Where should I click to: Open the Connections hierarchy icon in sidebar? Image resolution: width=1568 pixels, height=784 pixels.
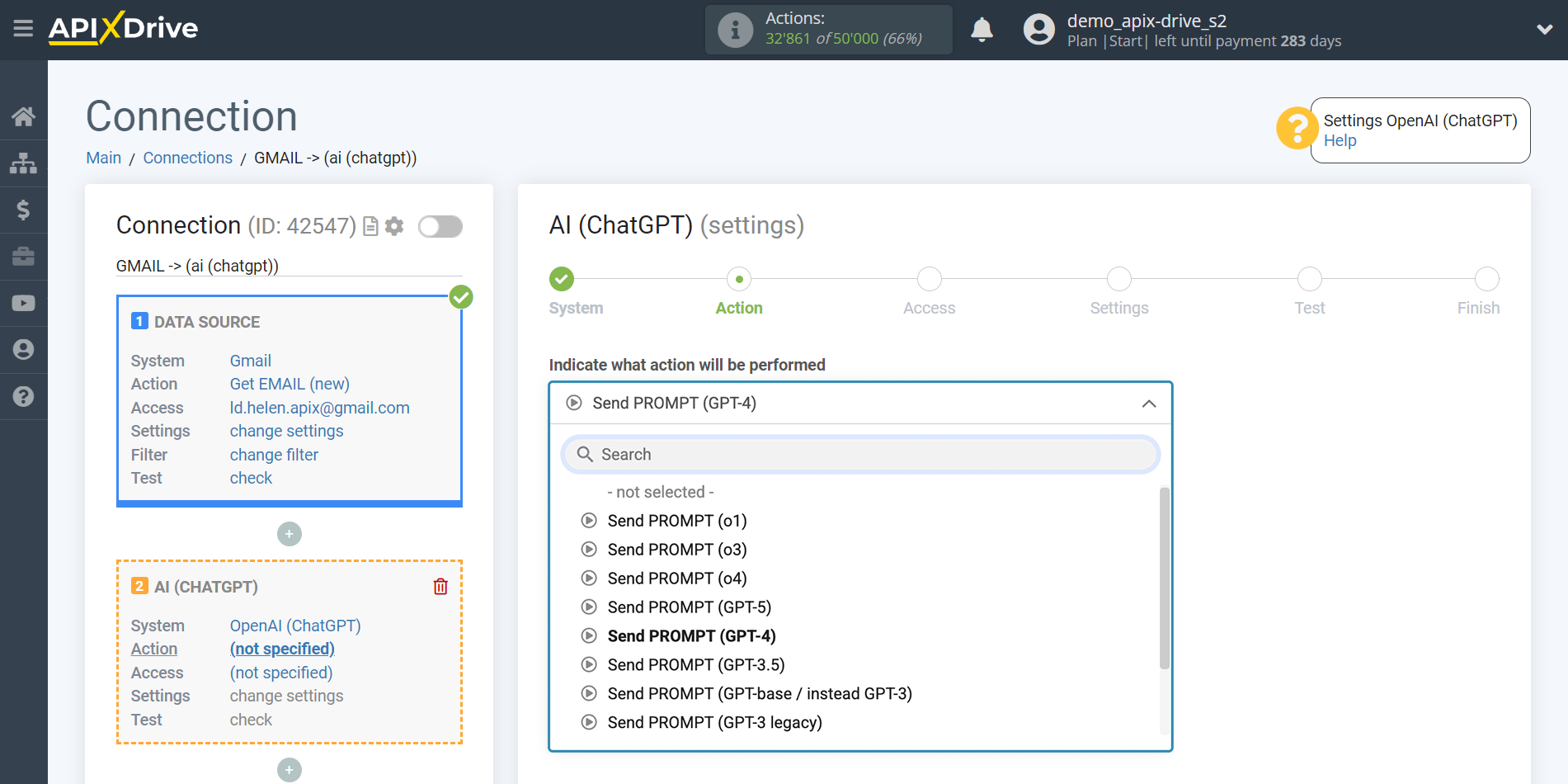click(24, 163)
